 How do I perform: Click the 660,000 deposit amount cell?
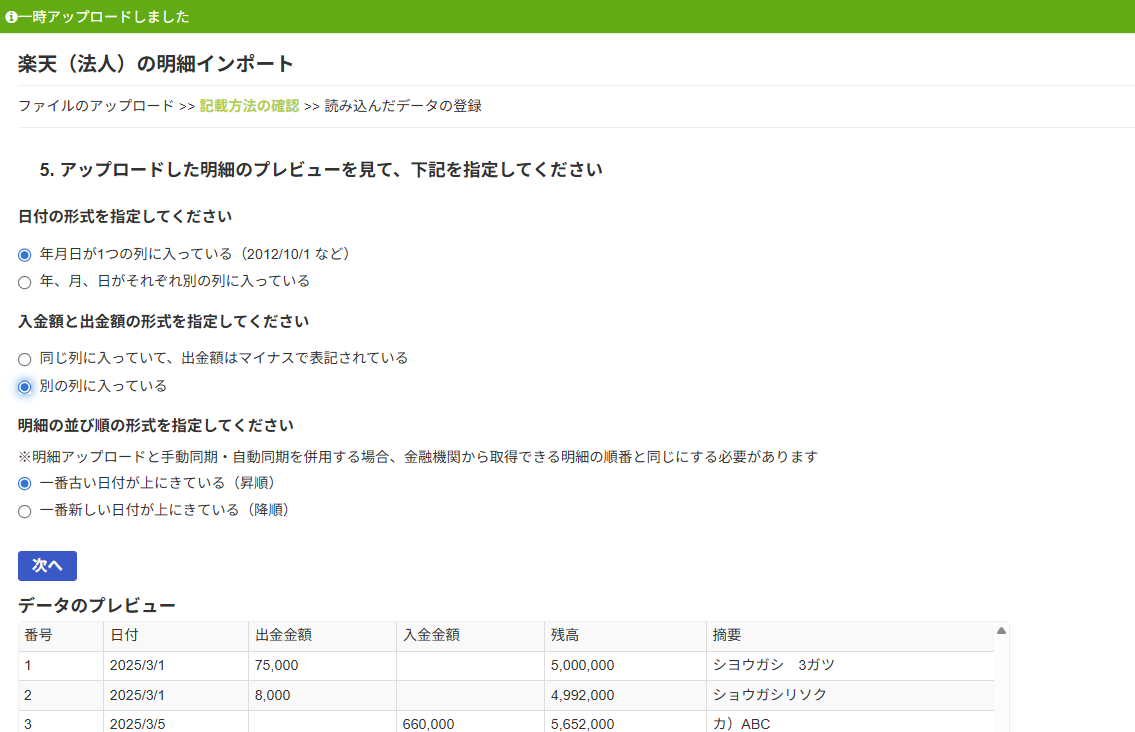(428, 724)
